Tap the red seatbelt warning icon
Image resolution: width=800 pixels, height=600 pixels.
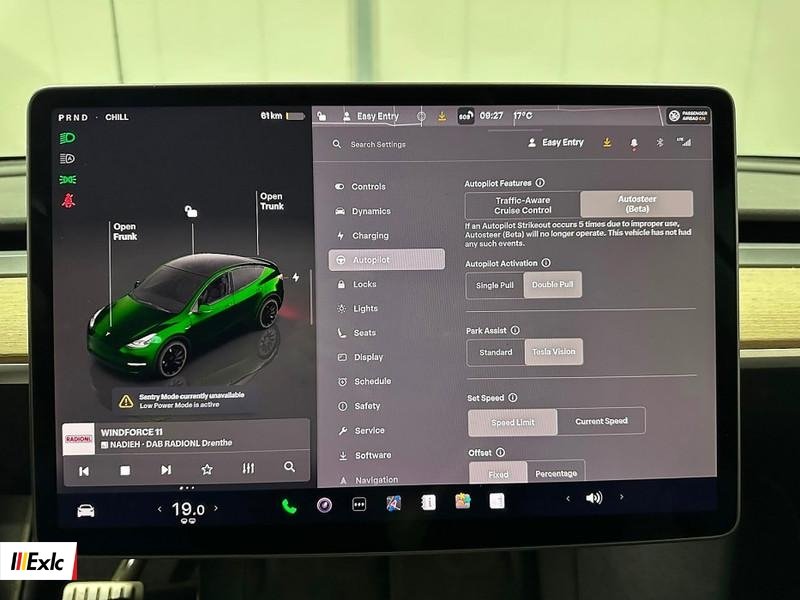[68, 201]
